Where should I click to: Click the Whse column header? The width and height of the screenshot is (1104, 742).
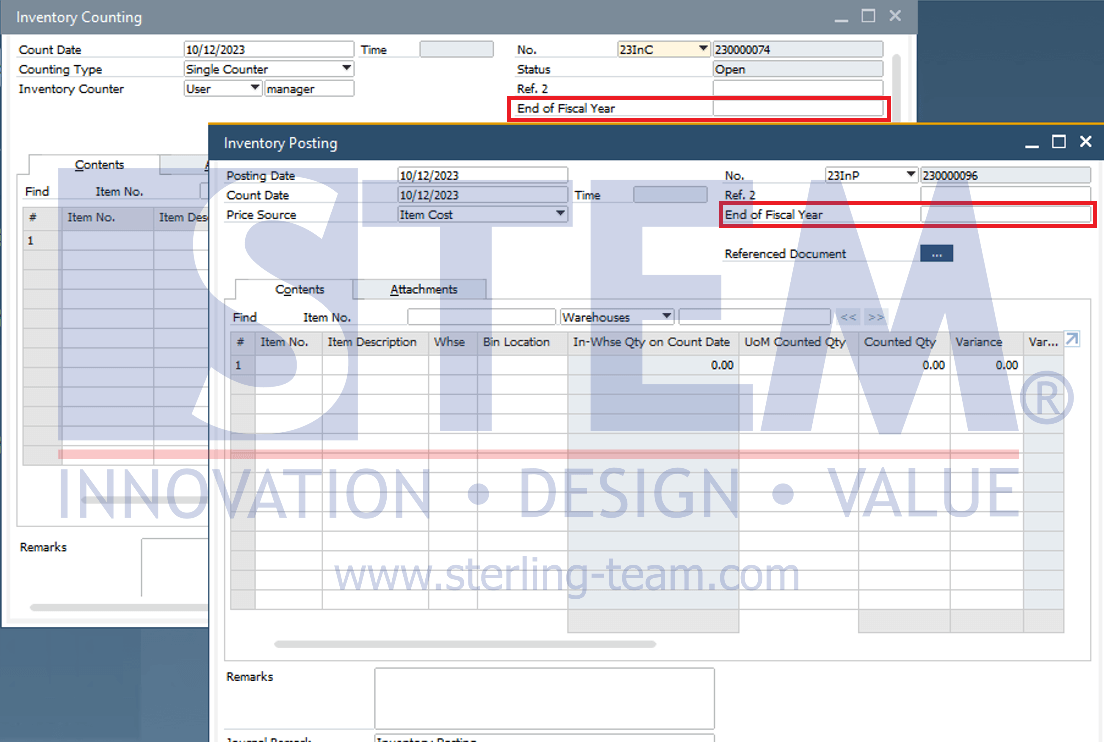tap(453, 342)
